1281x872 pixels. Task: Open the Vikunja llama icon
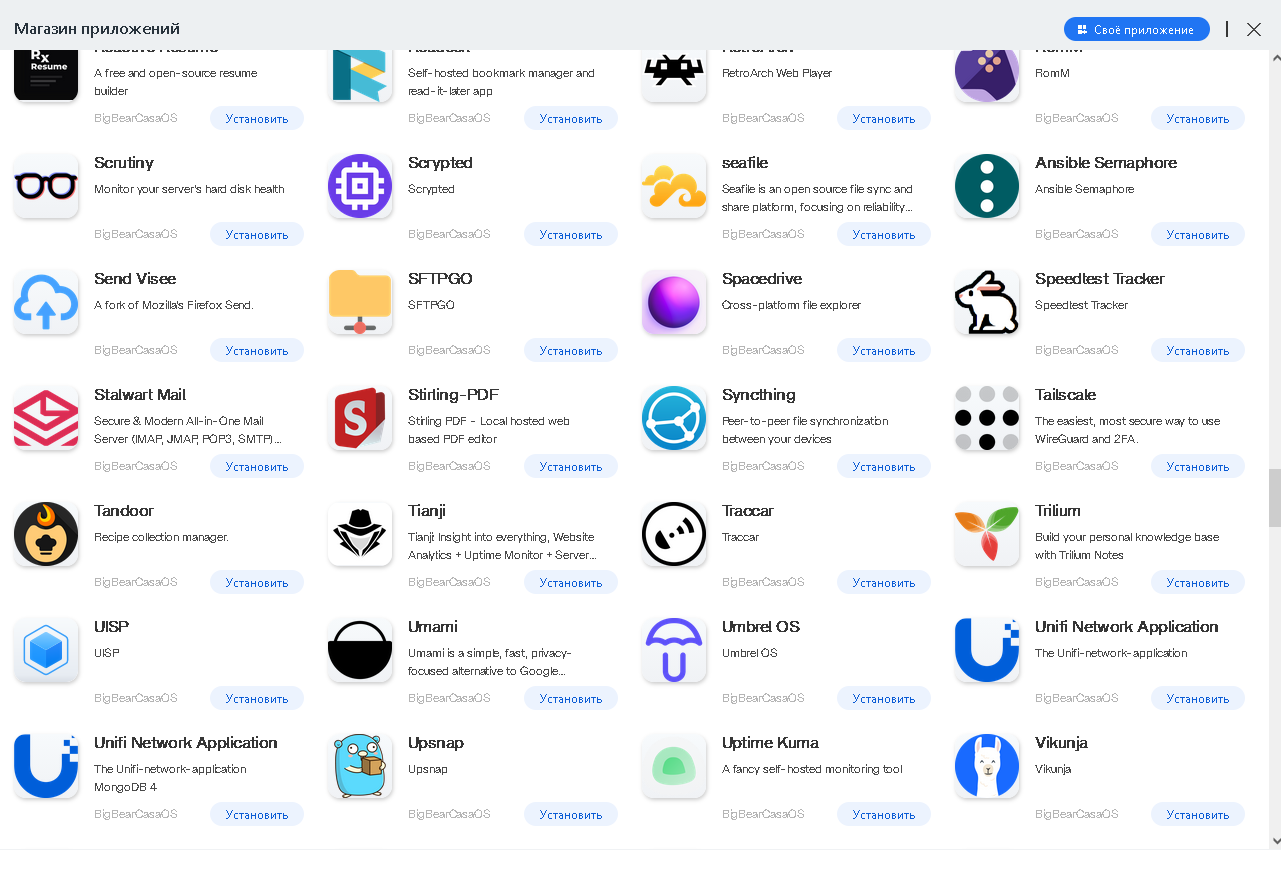(987, 766)
